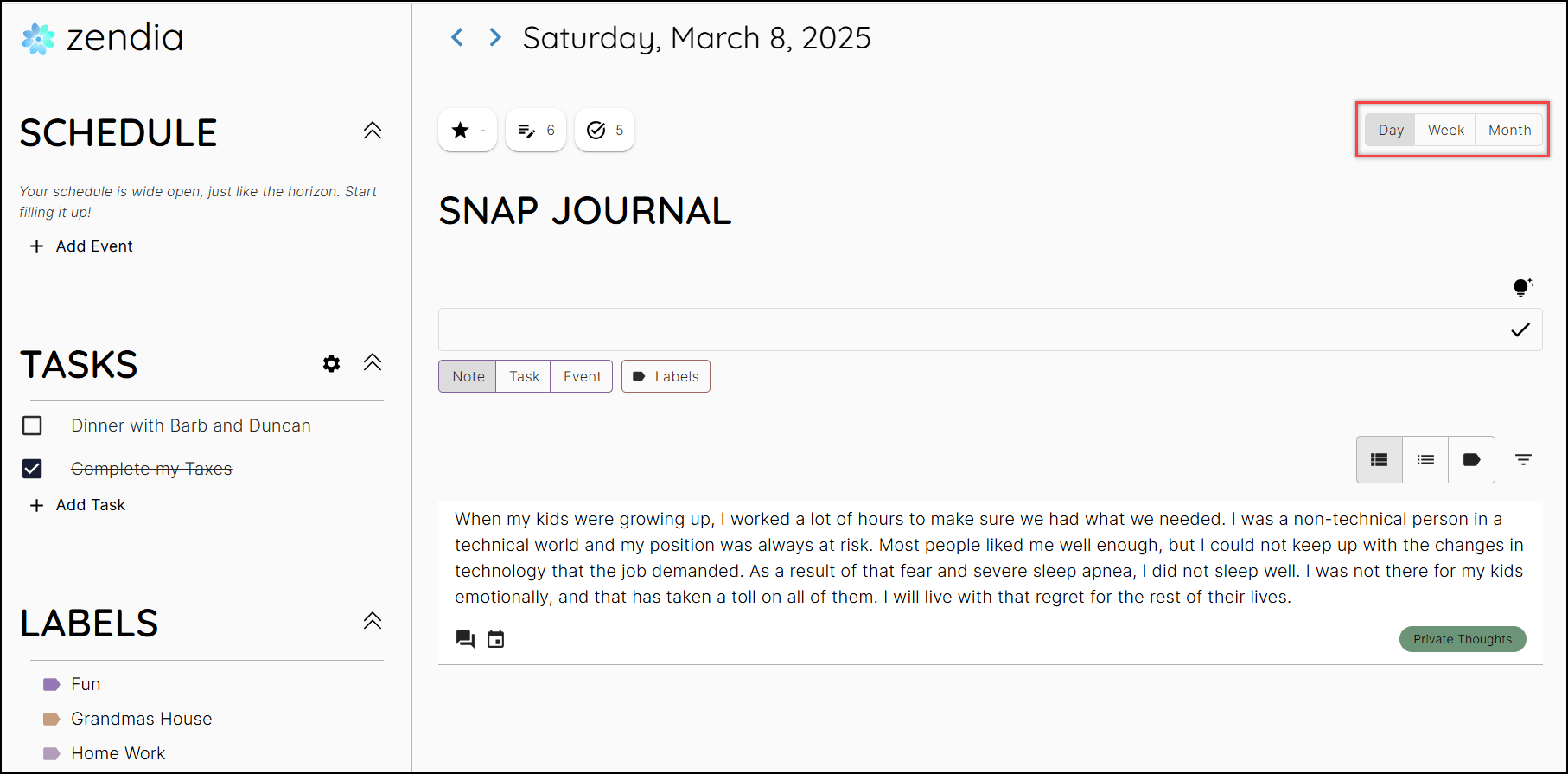Collapse the Labels section

tap(373, 621)
